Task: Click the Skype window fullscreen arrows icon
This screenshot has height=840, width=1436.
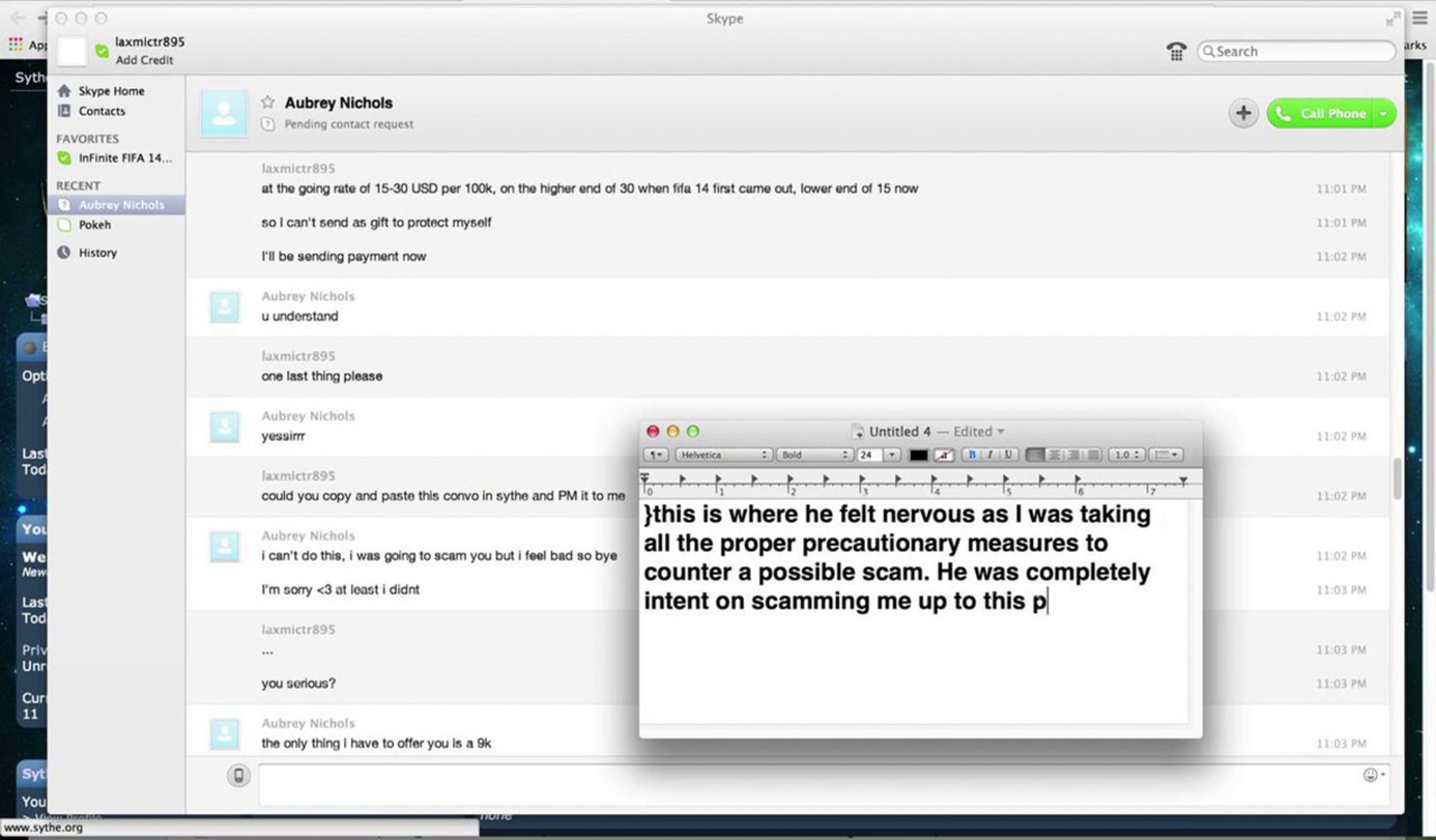Action: coord(1392,19)
